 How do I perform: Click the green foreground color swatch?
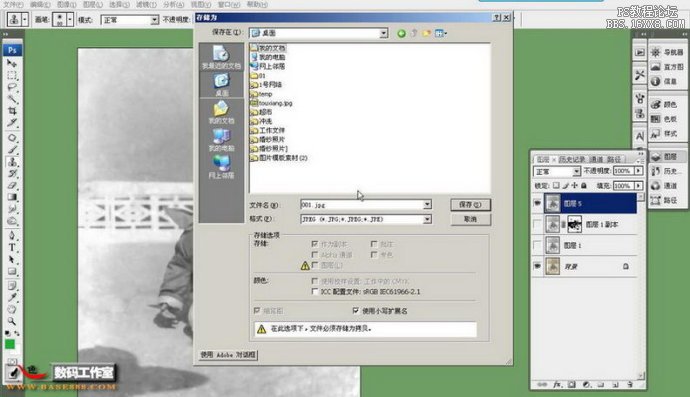click(x=10, y=344)
